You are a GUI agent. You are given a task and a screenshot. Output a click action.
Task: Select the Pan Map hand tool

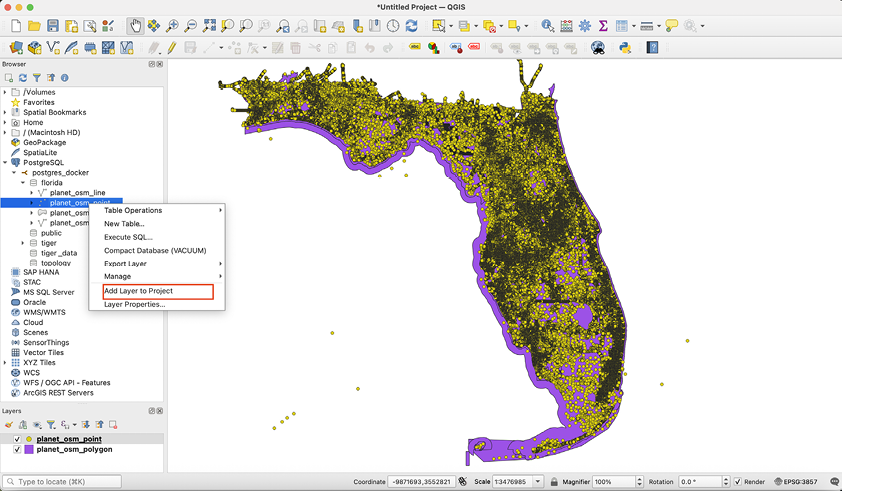tap(135, 25)
